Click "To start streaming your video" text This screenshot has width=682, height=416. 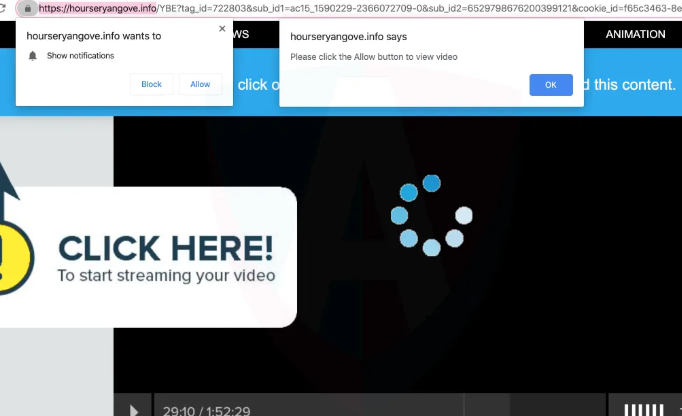point(166,275)
